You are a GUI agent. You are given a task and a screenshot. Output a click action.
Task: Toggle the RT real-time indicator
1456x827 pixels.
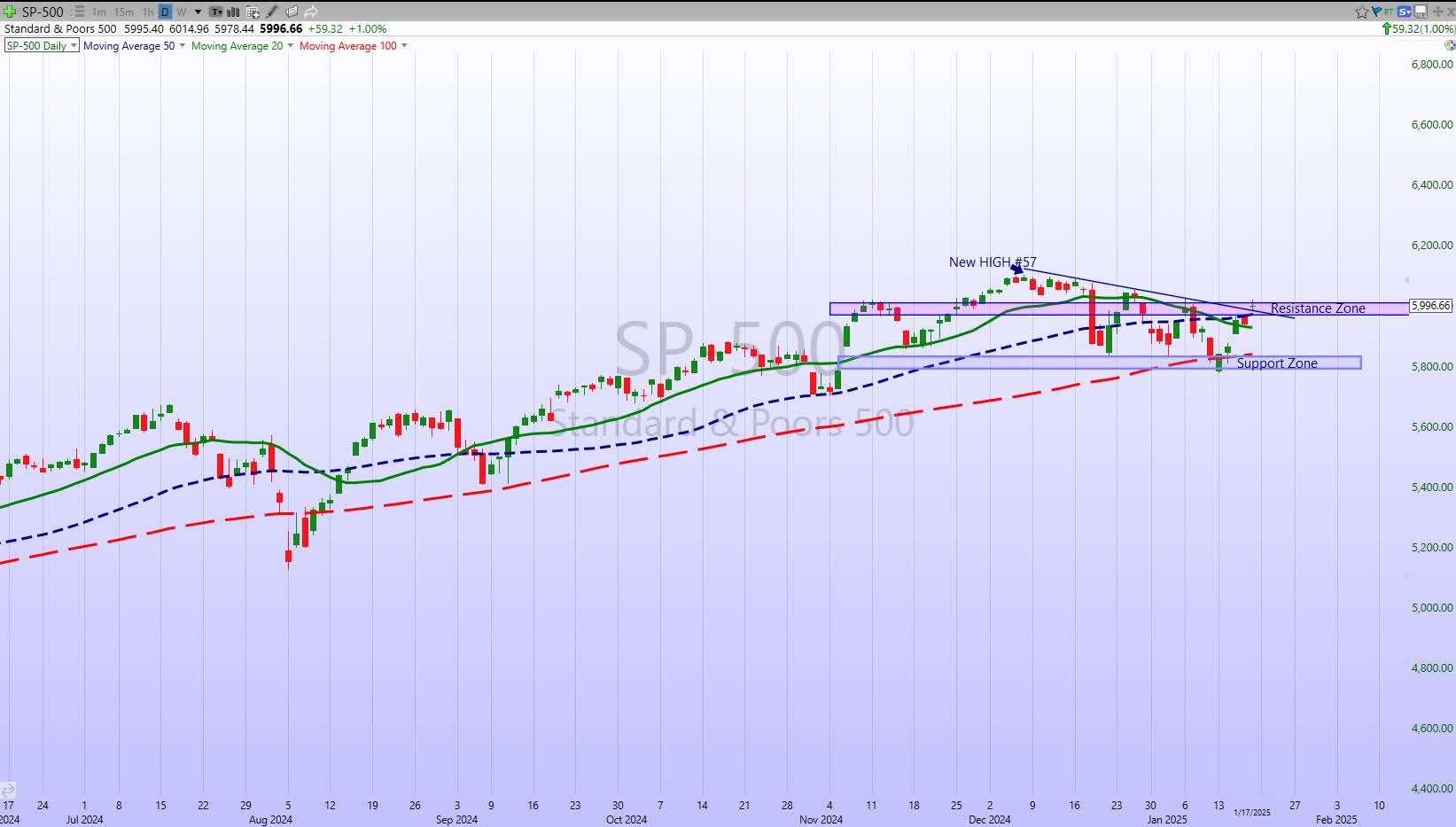pos(1388,12)
